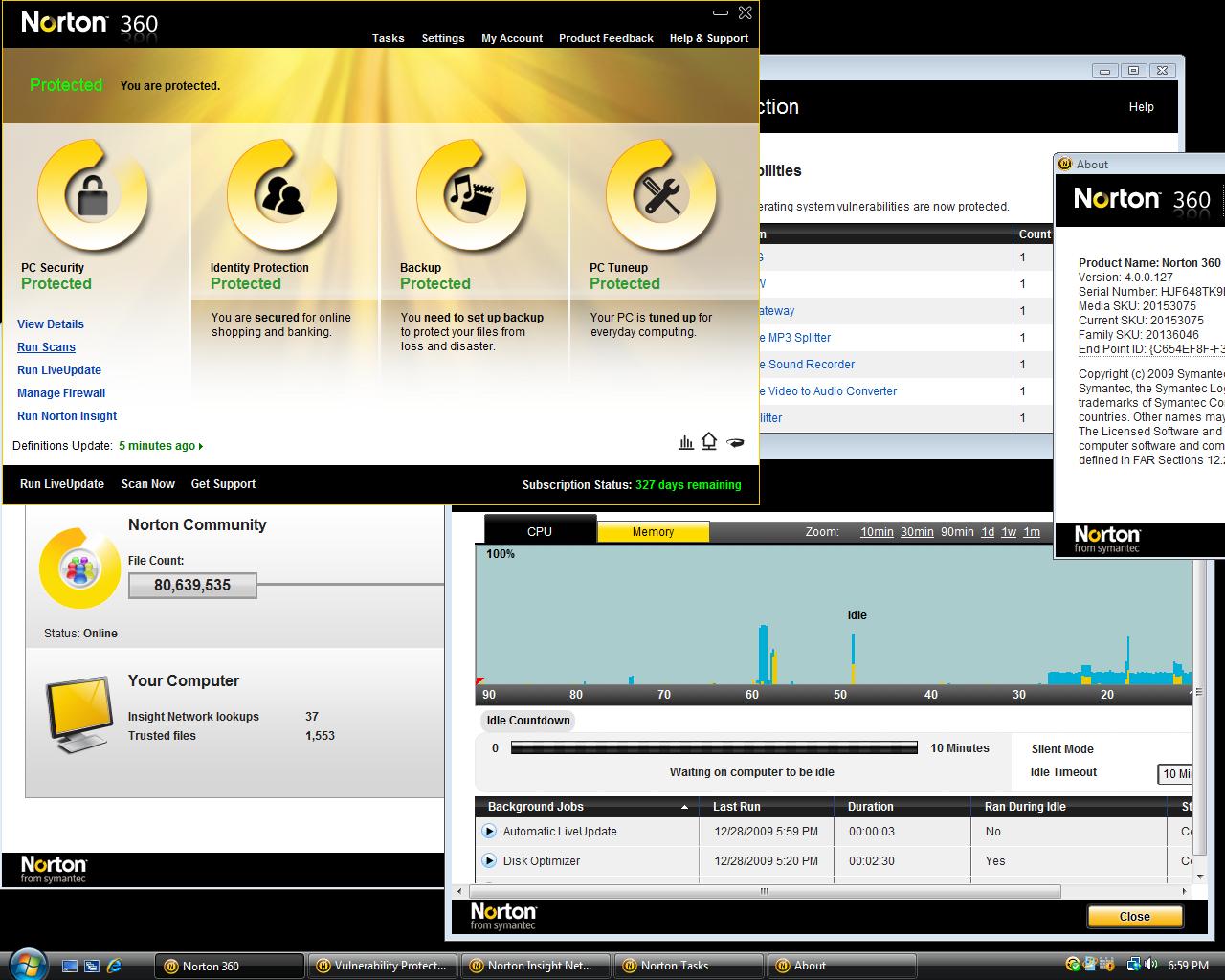
Task: Open the home network map icon
Action: 709,441
